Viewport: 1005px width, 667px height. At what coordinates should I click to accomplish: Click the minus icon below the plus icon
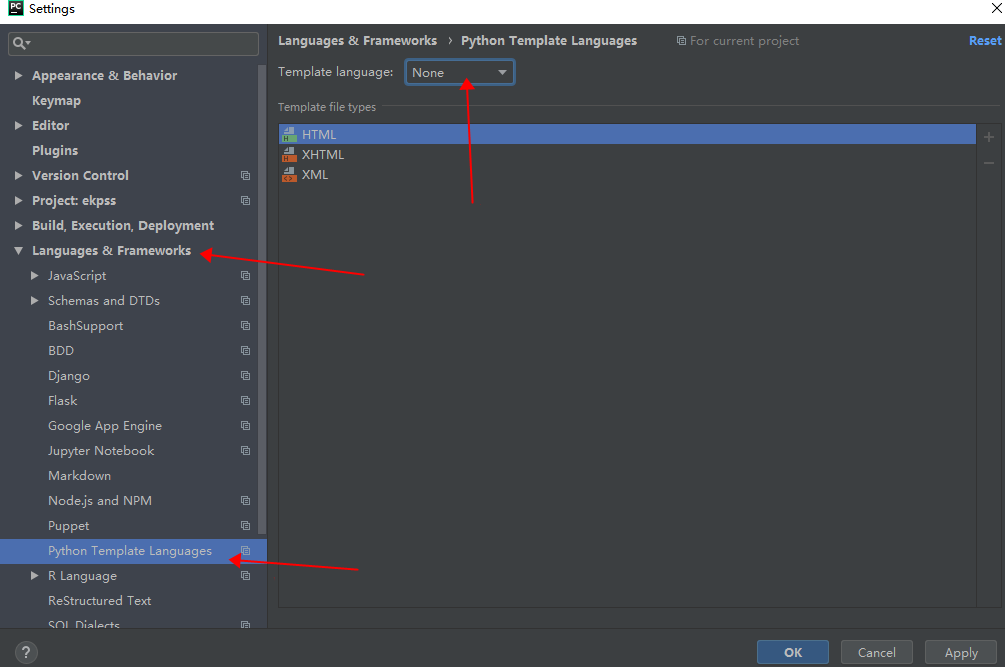(988, 161)
